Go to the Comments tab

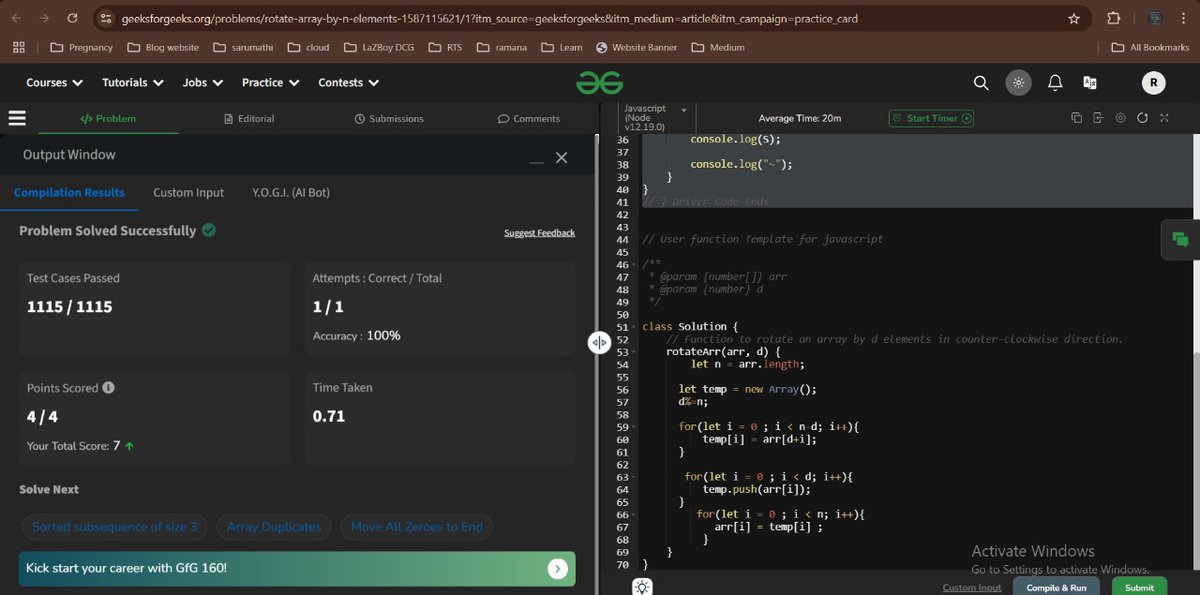529,118
